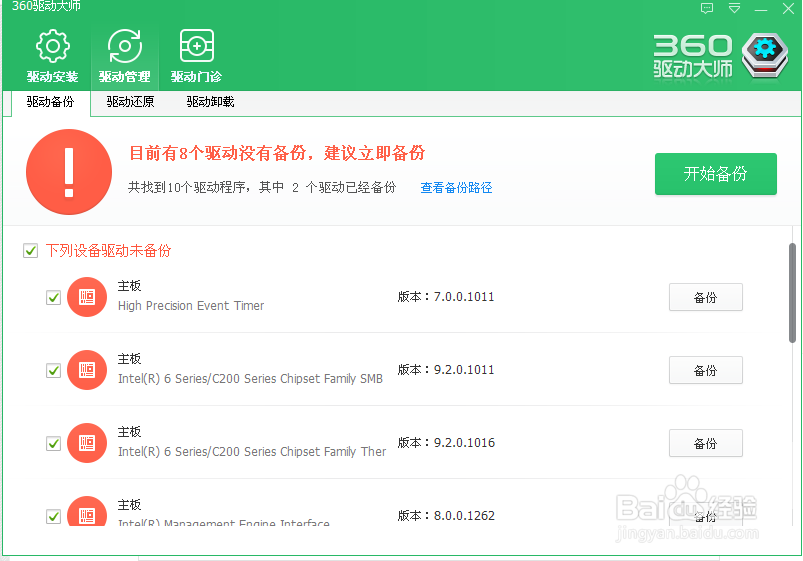Switch to the 驱动还原 tab

click(x=130, y=102)
